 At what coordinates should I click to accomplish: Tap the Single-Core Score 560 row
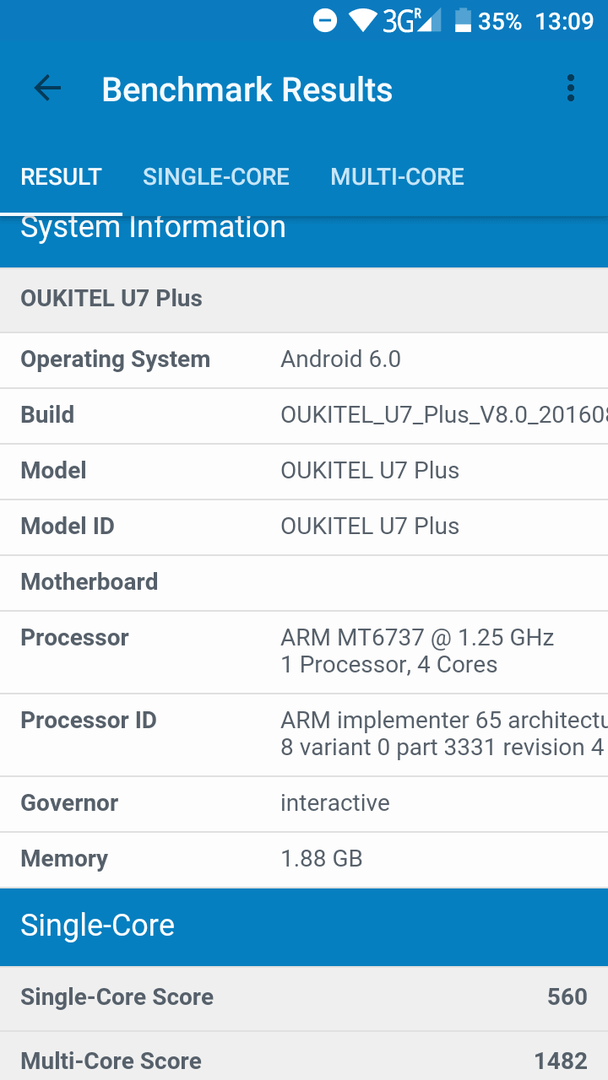tap(304, 997)
